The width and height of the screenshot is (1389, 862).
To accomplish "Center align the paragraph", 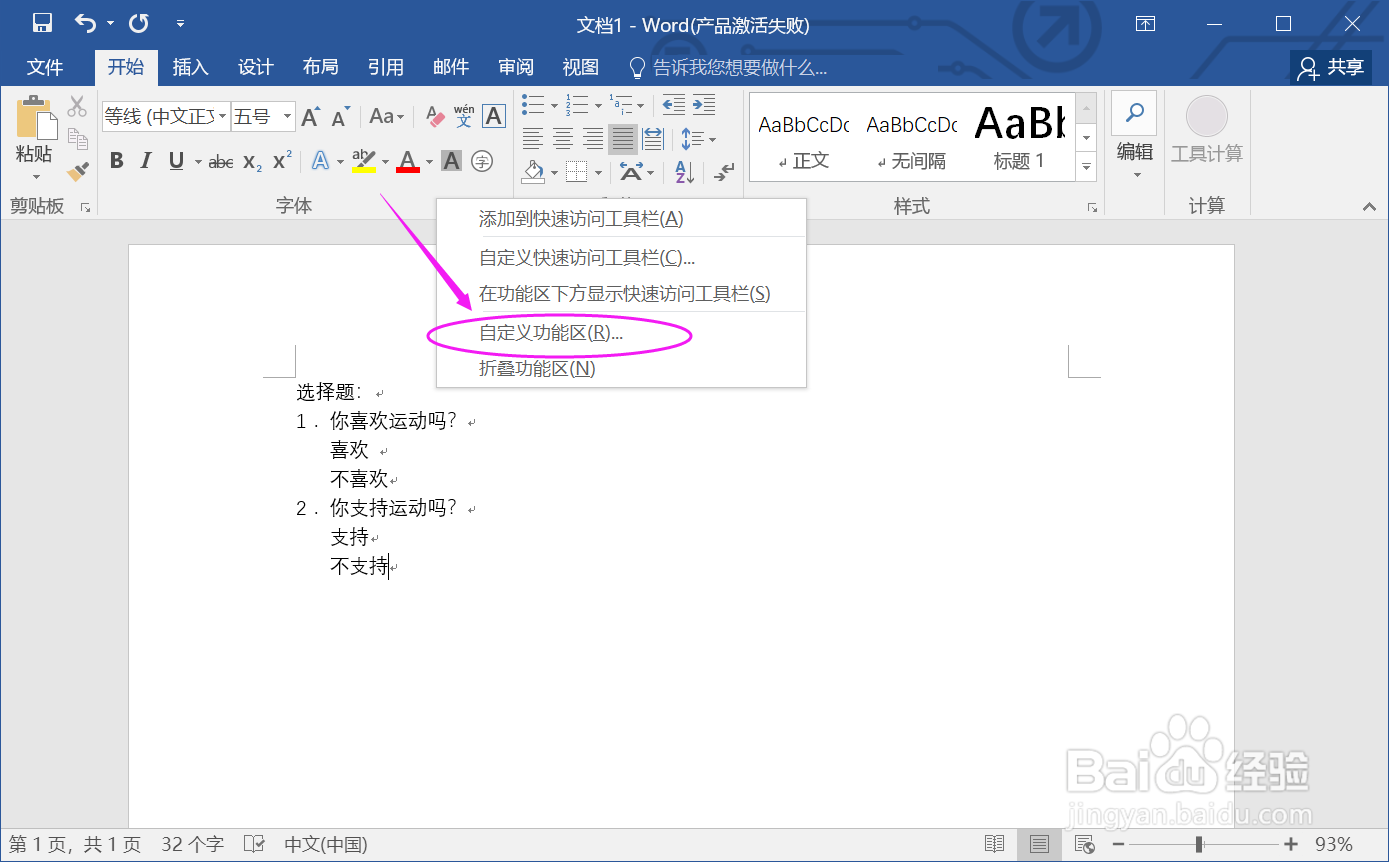I will coord(563,138).
